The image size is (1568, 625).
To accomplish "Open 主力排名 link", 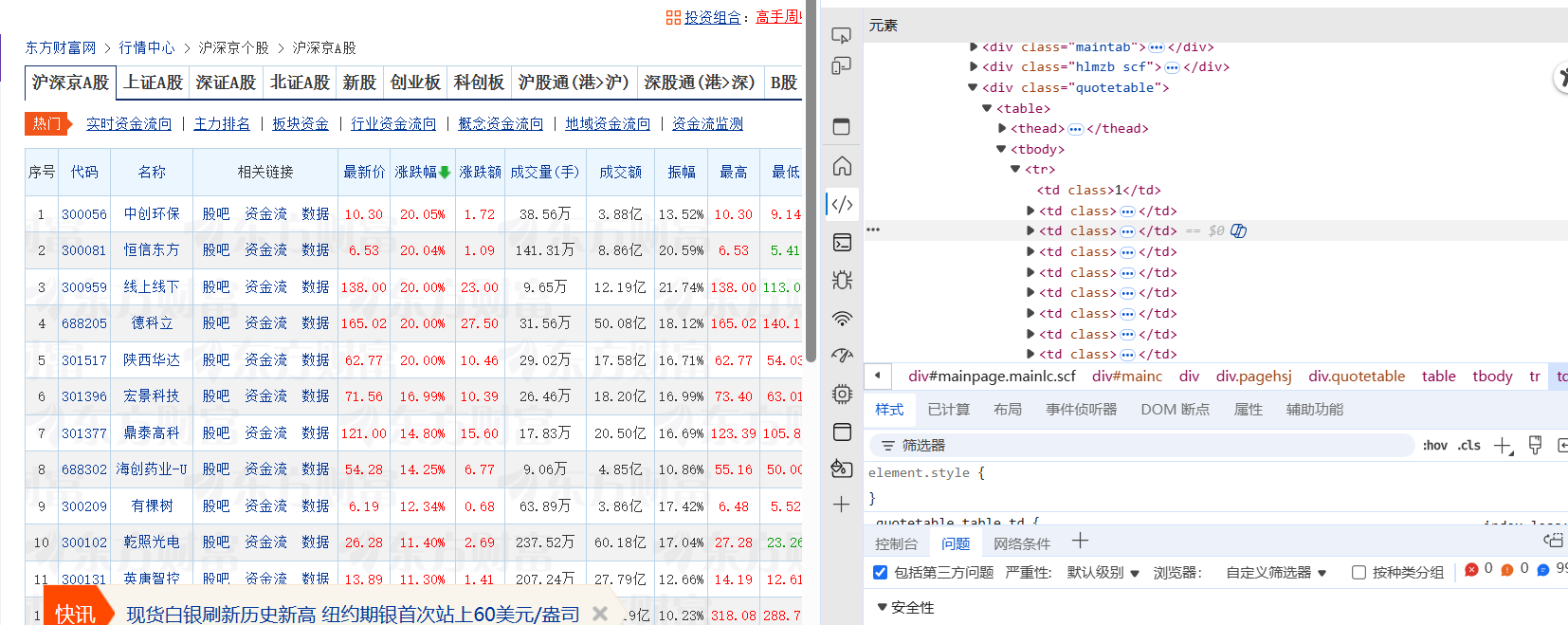I will pyautogui.click(x=222, y=124).
